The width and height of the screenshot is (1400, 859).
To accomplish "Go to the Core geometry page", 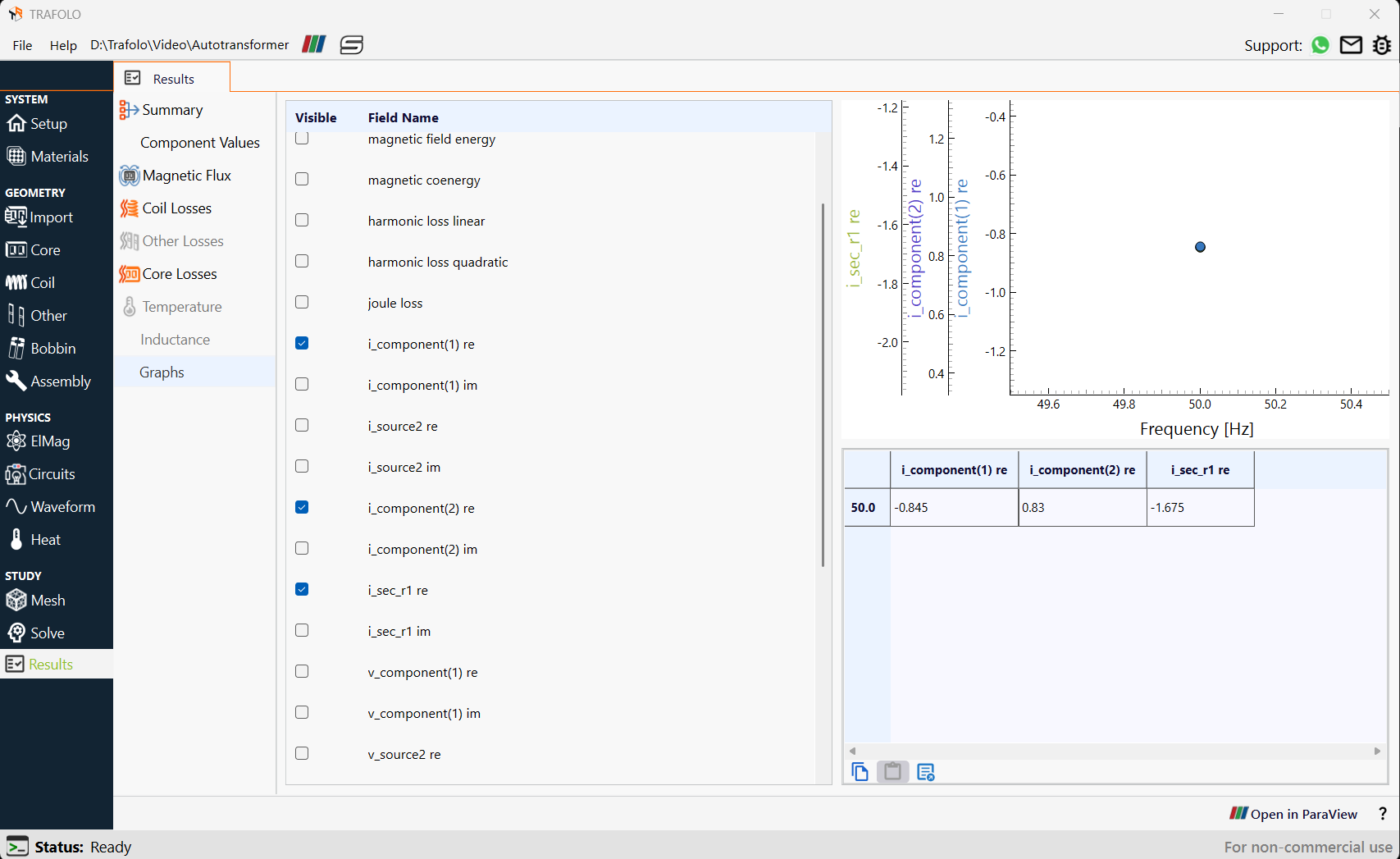I will (x=34, y=250).
